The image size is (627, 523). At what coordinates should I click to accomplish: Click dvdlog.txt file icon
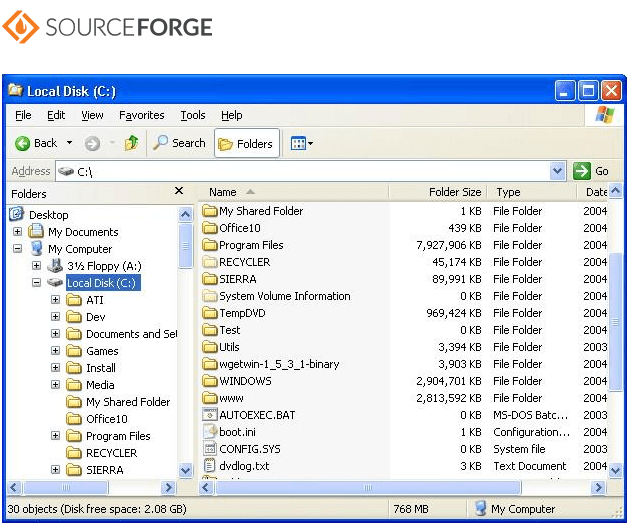click(x=210, y=466)
